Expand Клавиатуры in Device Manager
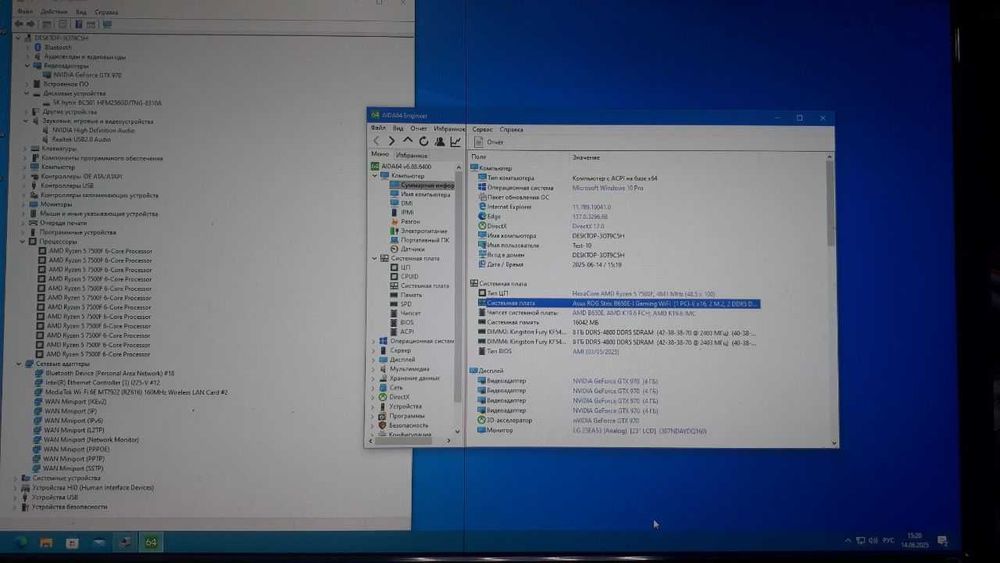Screen dimensions: 1000x563 click(x=26, y=149)
